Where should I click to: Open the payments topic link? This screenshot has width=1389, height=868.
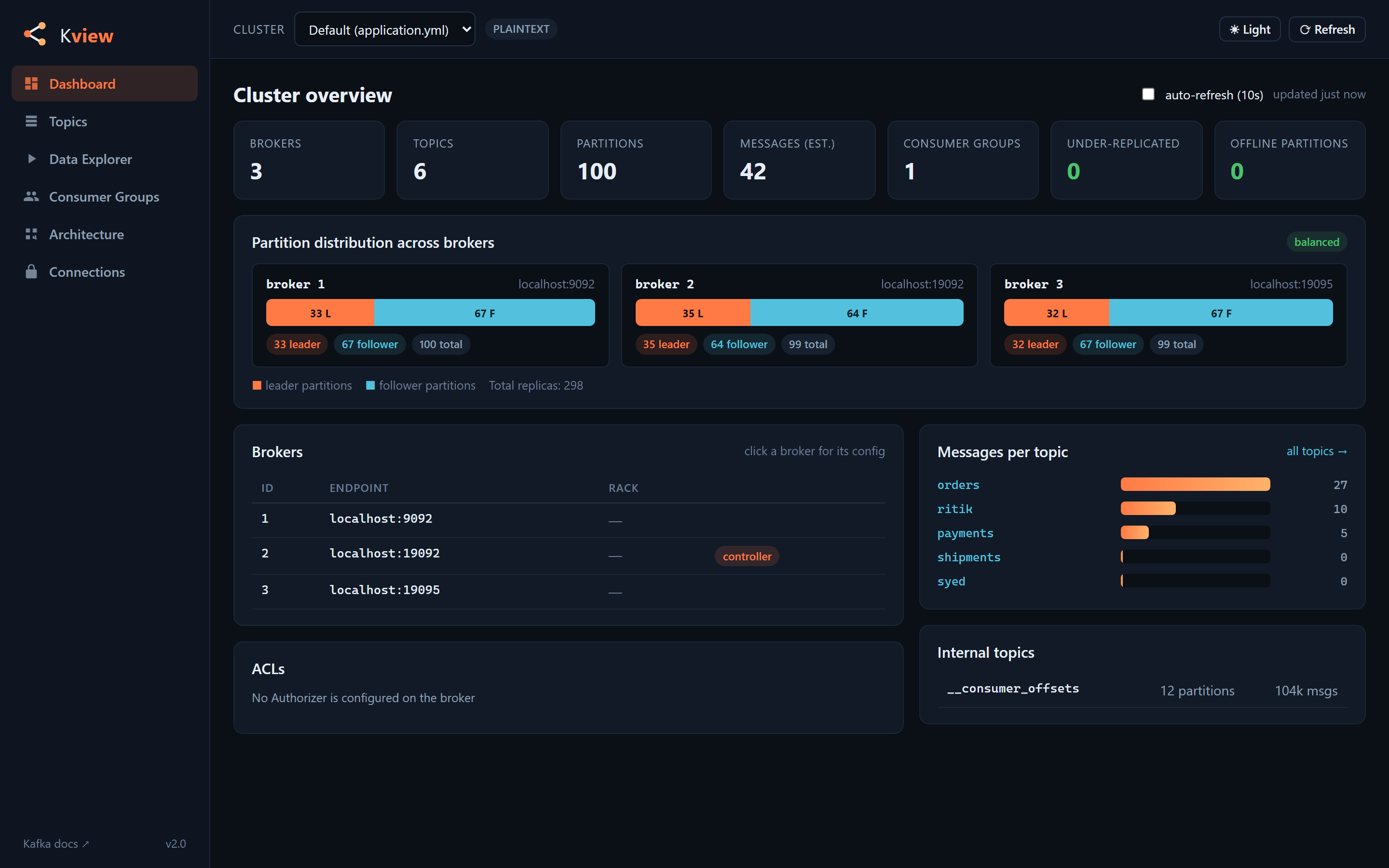pyautogui.click(x=965, y=533)
